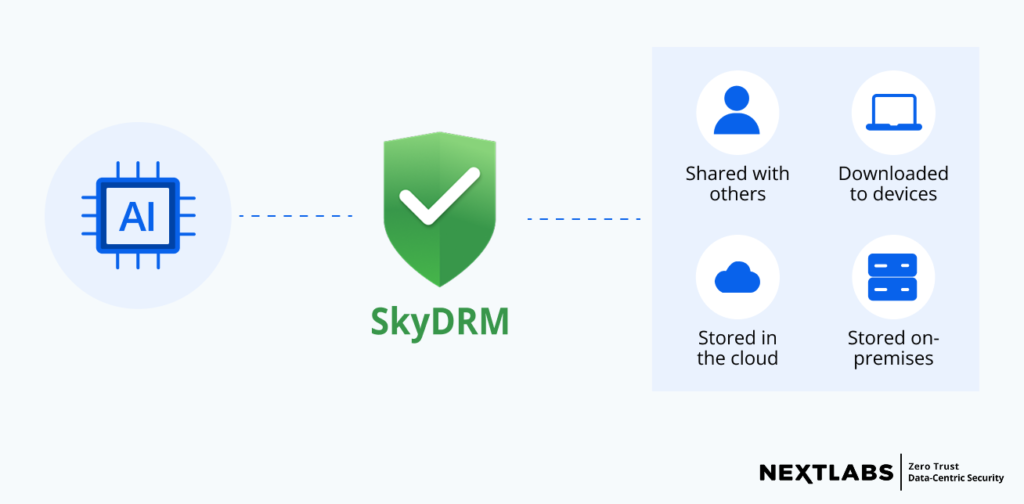Click the NEXTLABS logo
This screenshot has width=1024, height=504.
825,472
